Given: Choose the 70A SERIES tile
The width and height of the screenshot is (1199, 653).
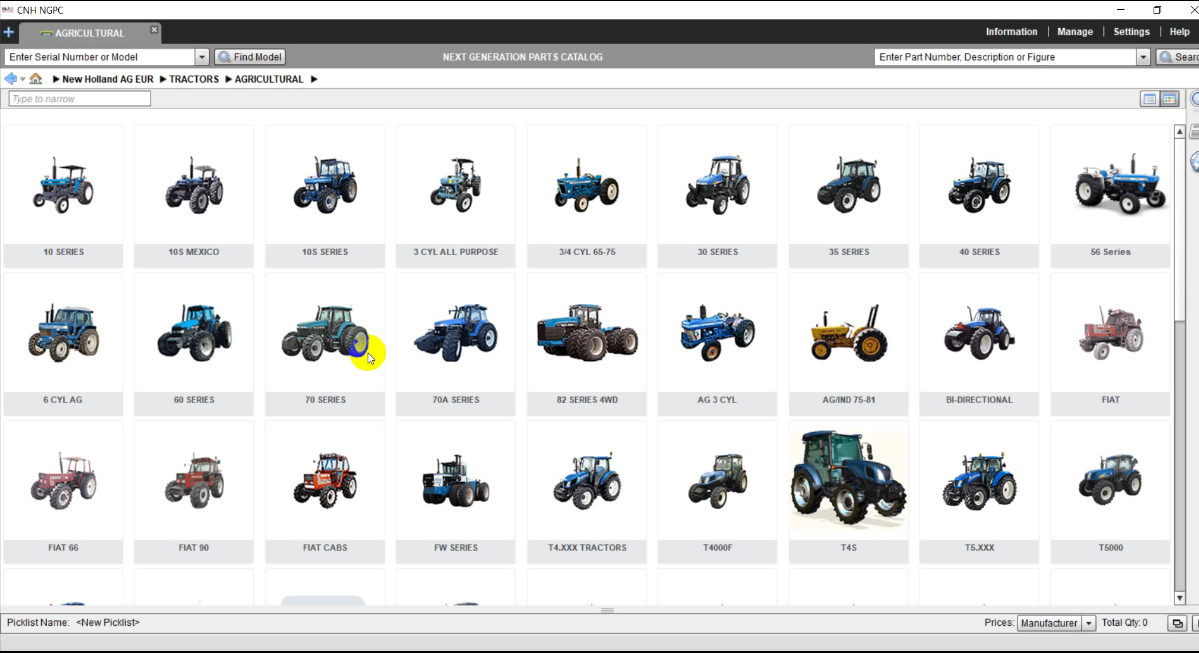Looking at the screenshot, I should (x=456, y=344).
